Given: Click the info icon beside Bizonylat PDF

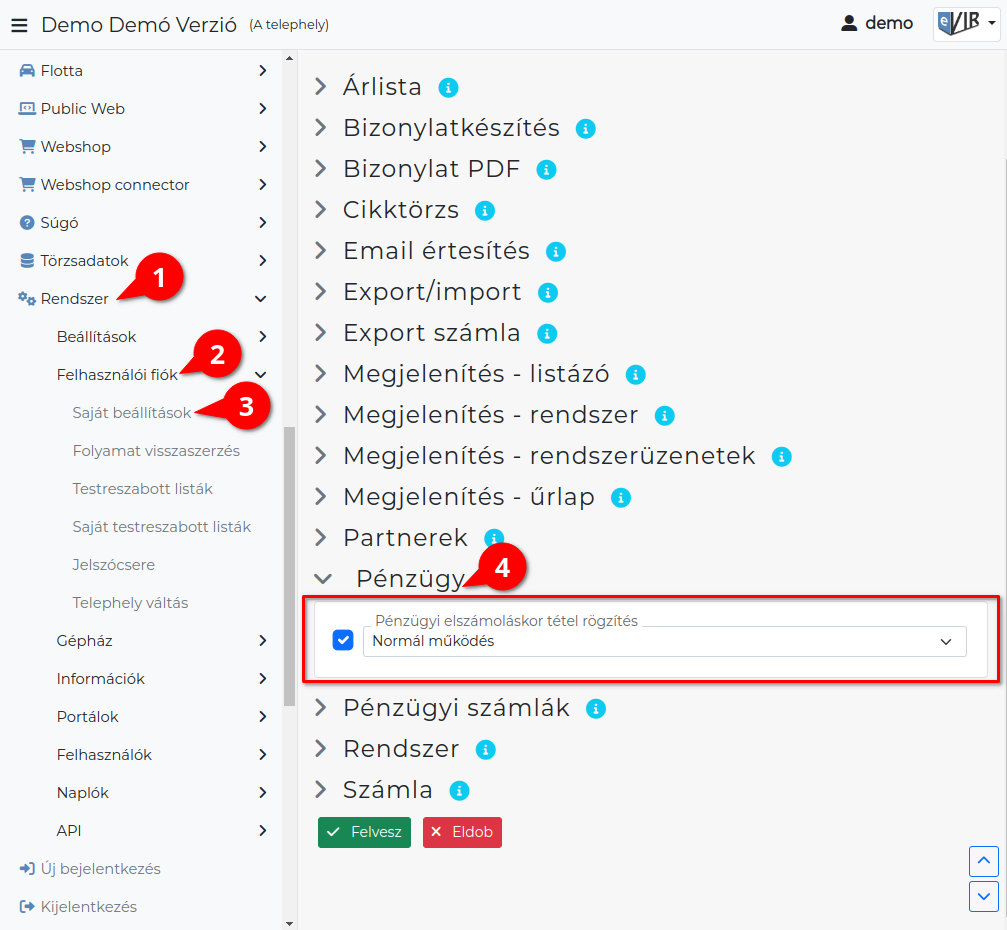Looking at the screenshot, I should pos(546,170).
